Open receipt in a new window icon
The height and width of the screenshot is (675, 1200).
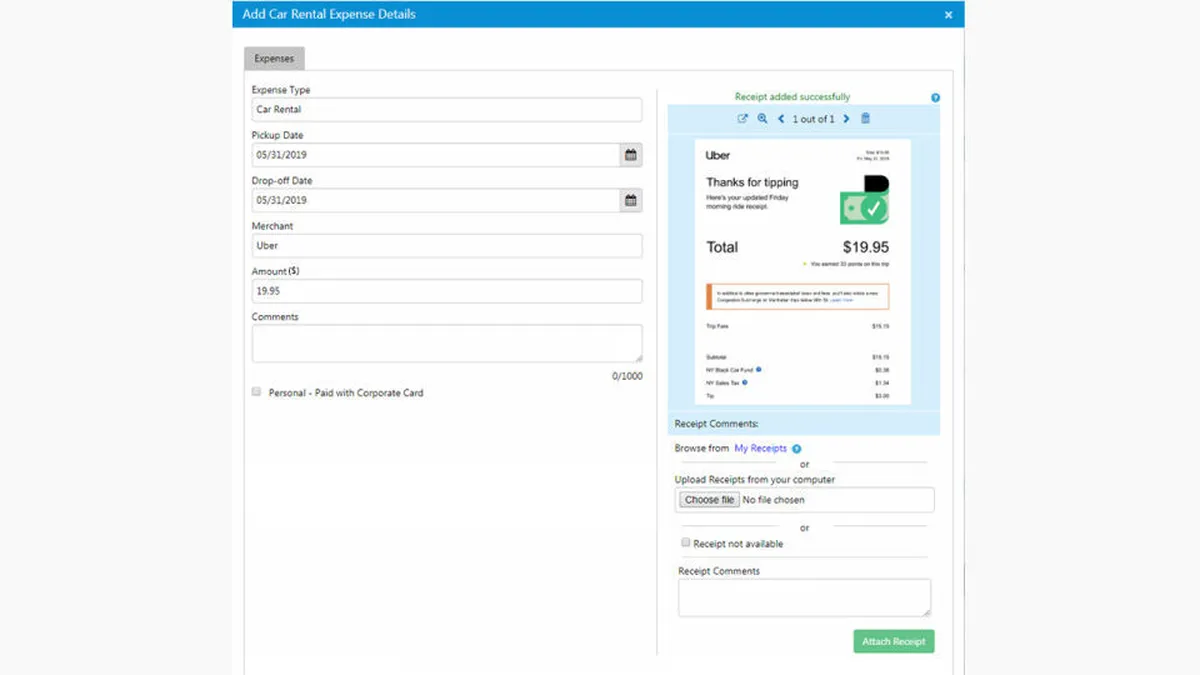(742, 119)
